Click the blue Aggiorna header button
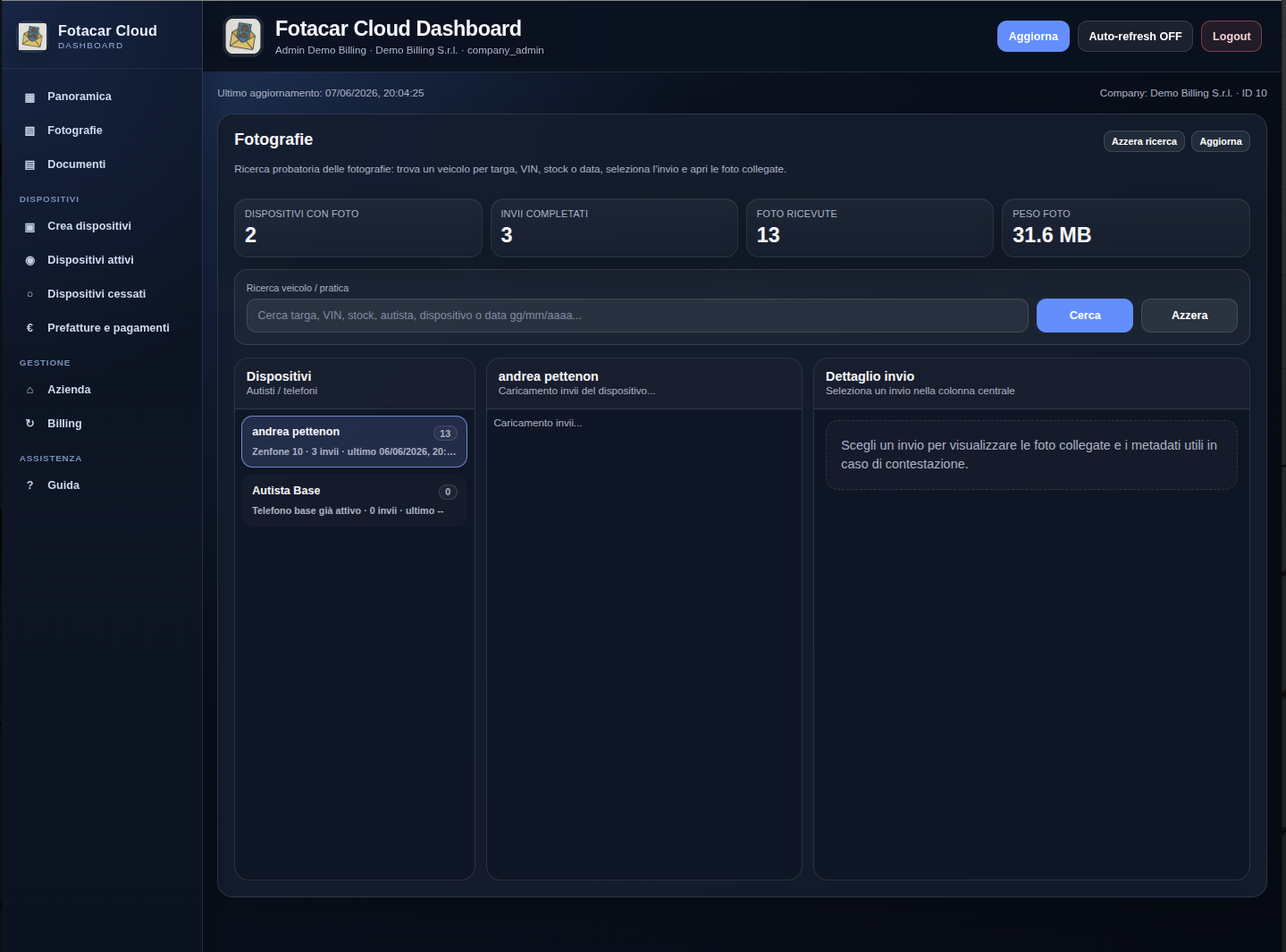This screenshot has height=952, width=1286. coord(1033,37)
